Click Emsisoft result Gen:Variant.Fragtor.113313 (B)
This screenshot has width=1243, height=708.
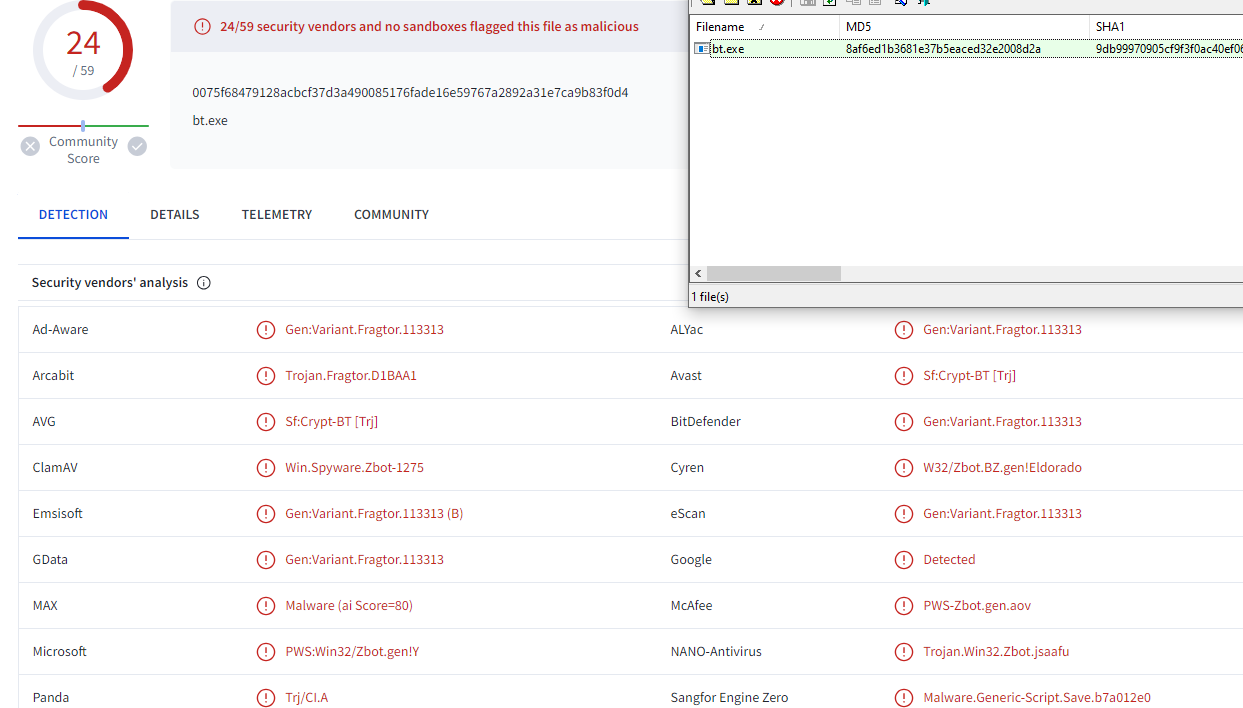coord(374,514)
